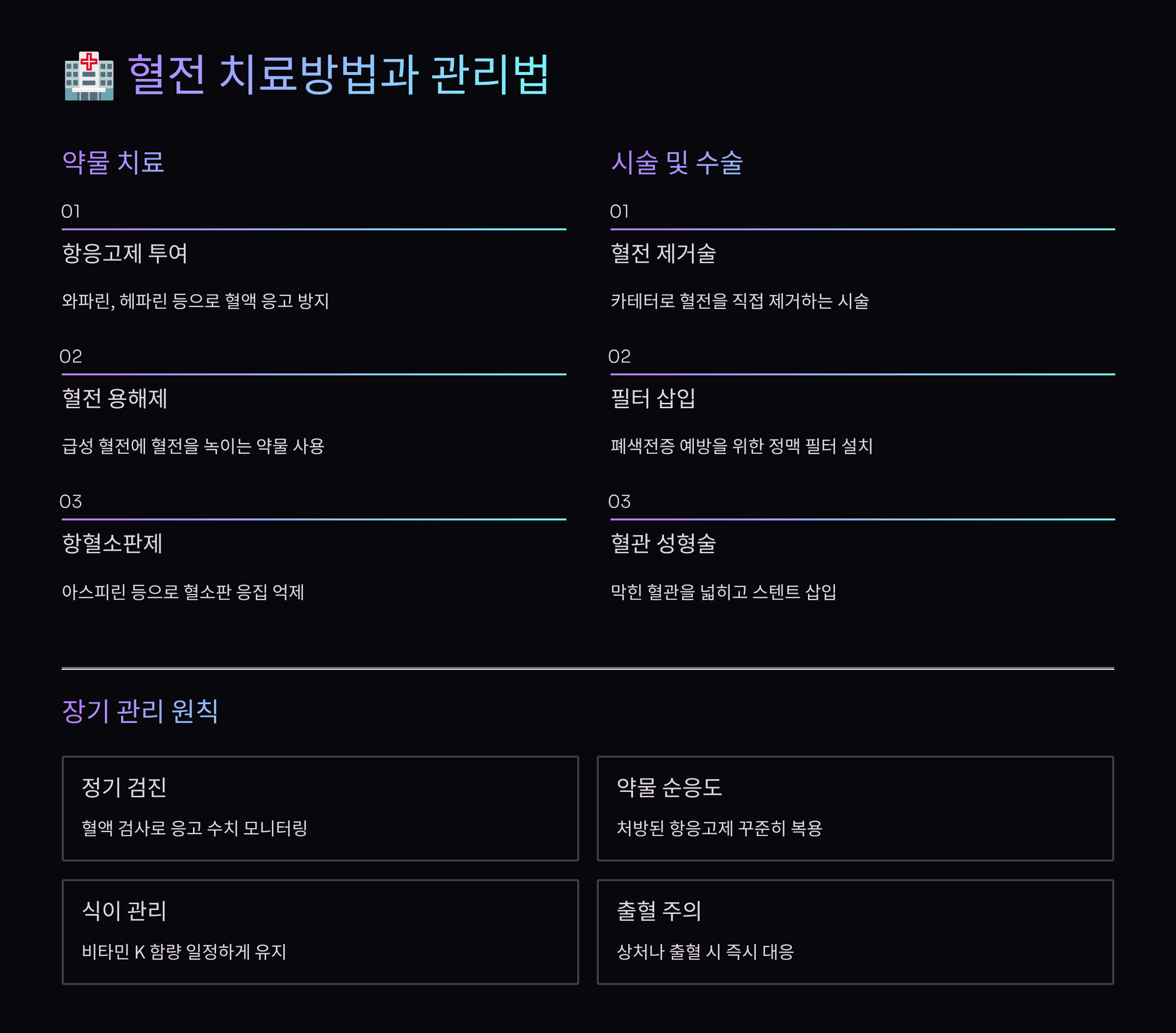Select the 혈전 제거술 item heading
1176x1033 pixels.
(663, 253)
